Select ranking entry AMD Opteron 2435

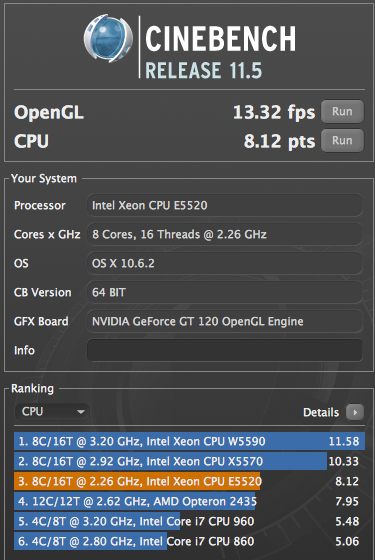(x=189, y=501)
